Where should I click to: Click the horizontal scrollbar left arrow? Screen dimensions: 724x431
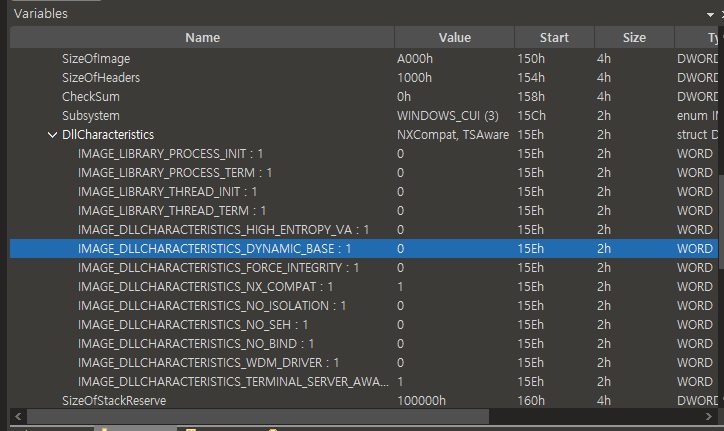(18, 416)
